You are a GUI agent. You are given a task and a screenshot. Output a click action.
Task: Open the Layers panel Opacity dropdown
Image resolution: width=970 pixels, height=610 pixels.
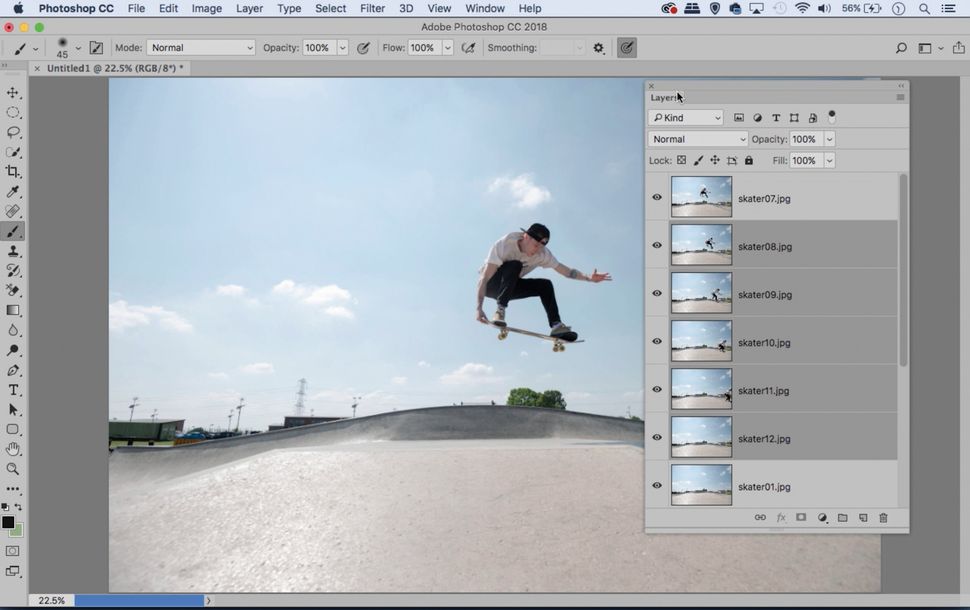829,139
